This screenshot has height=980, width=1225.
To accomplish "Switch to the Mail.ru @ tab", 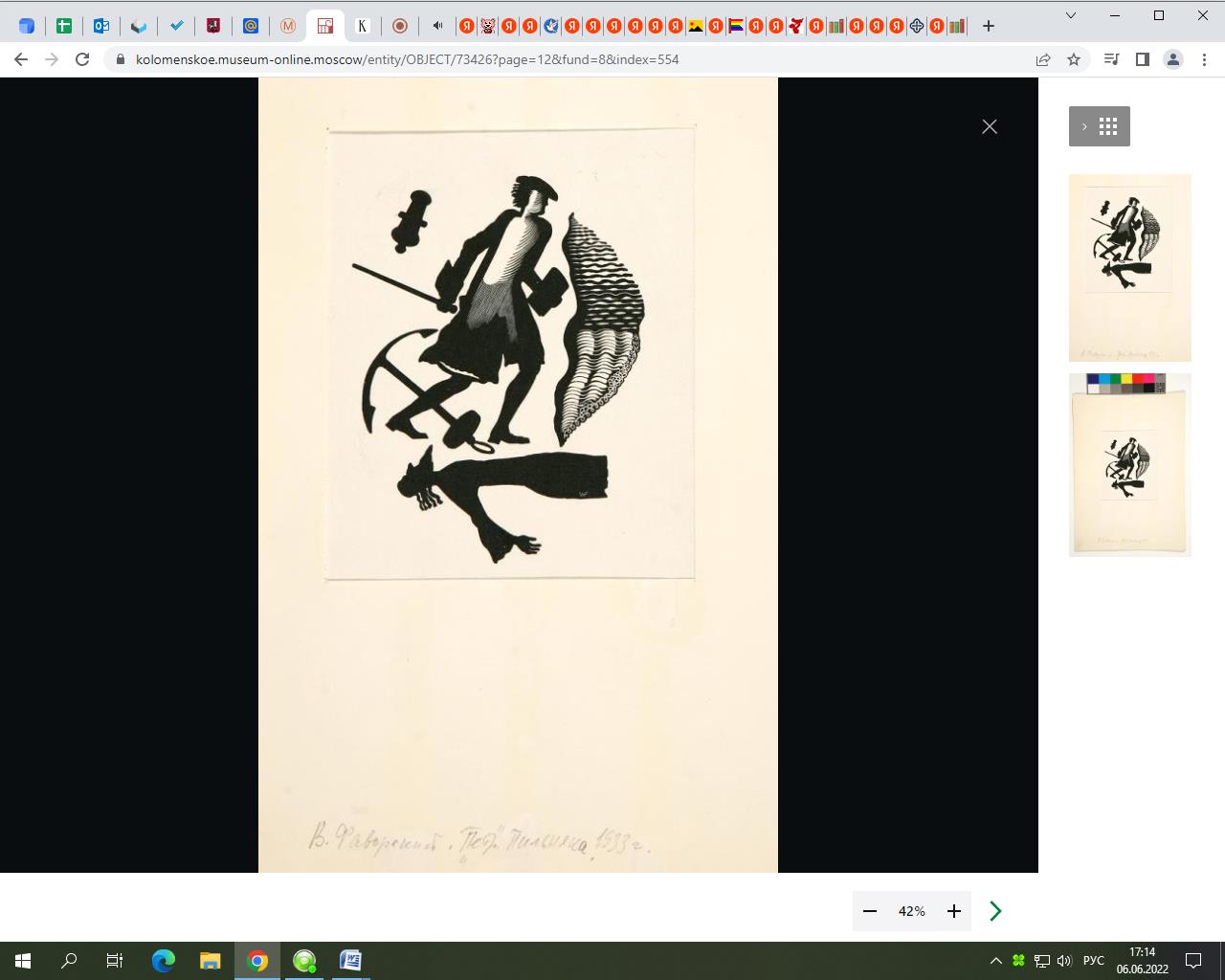I will click(251, 26).
